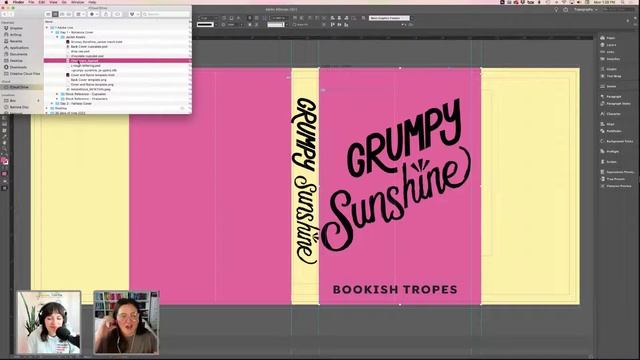The height and width of the screenshot is (360, 640).
Task: Click the stroke style preview in control bar
Action: pyautogui.click(x=205, y=24)
